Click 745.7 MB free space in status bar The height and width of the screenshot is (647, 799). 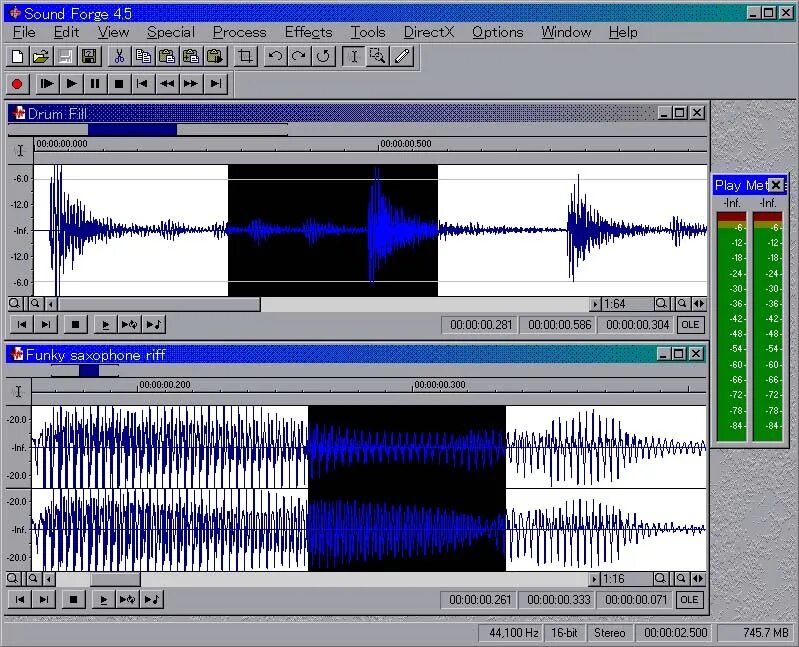[x=756, y=633]
